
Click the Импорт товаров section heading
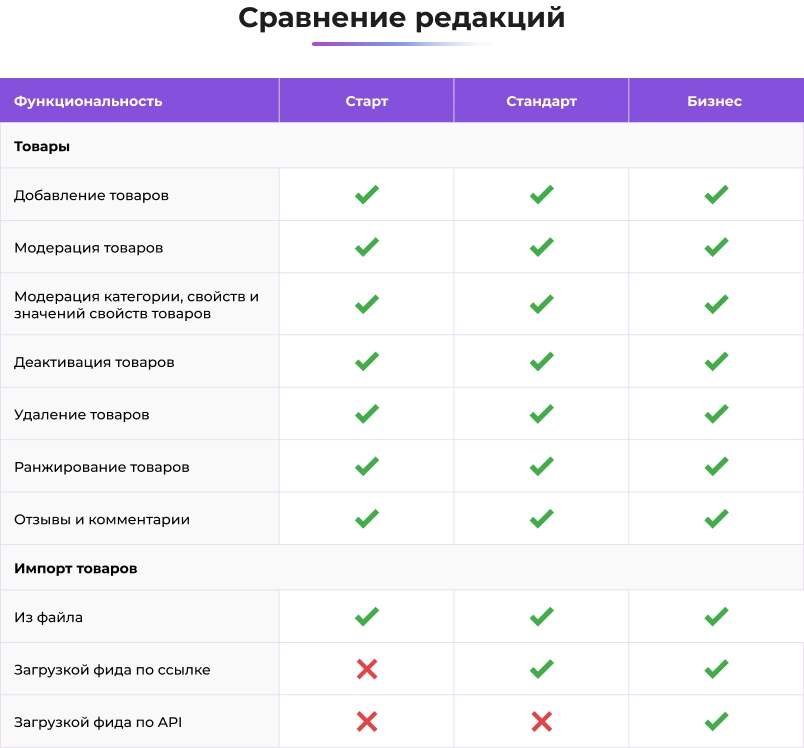76,569
